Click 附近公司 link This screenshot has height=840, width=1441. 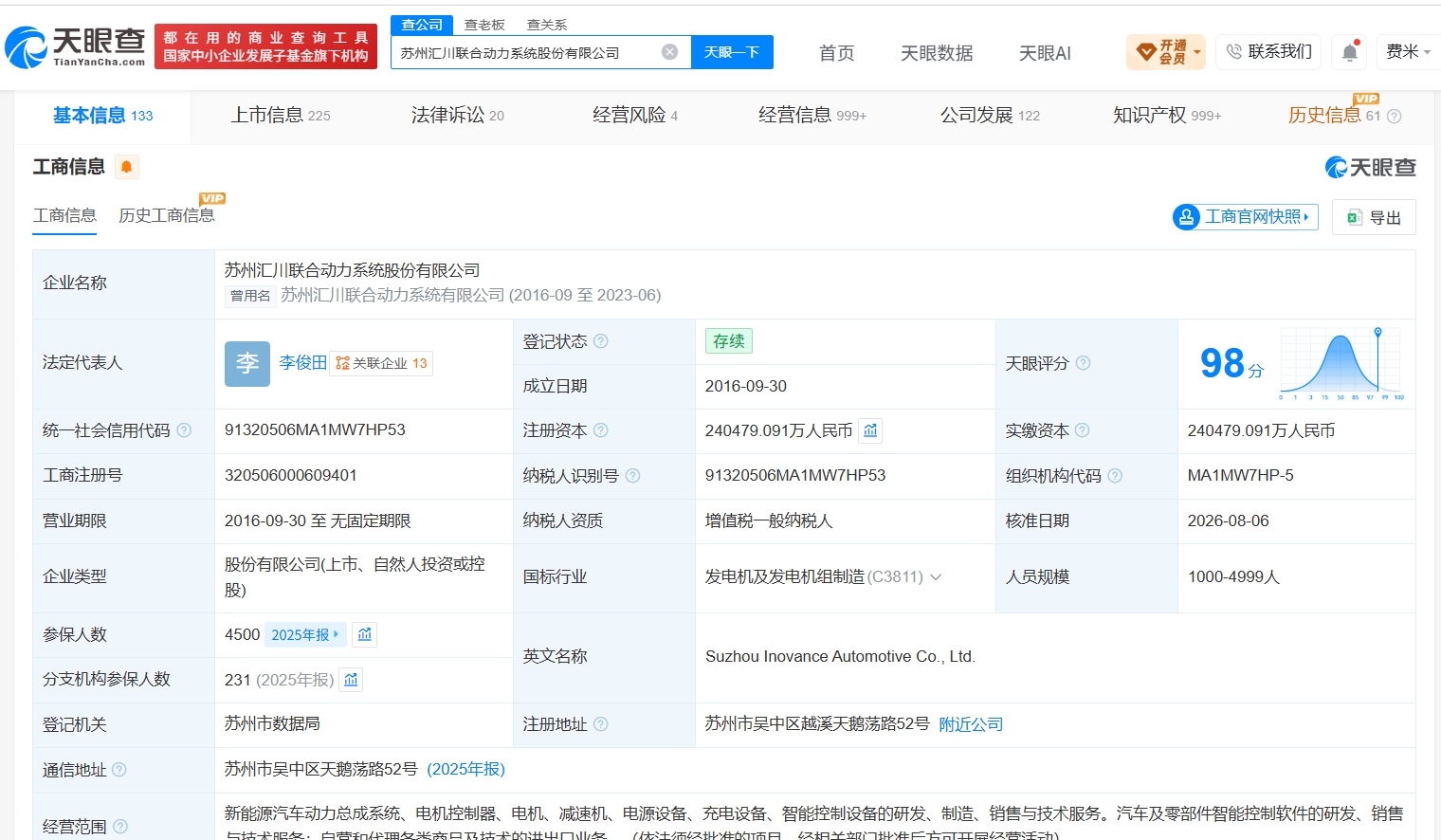pos(971,724)
